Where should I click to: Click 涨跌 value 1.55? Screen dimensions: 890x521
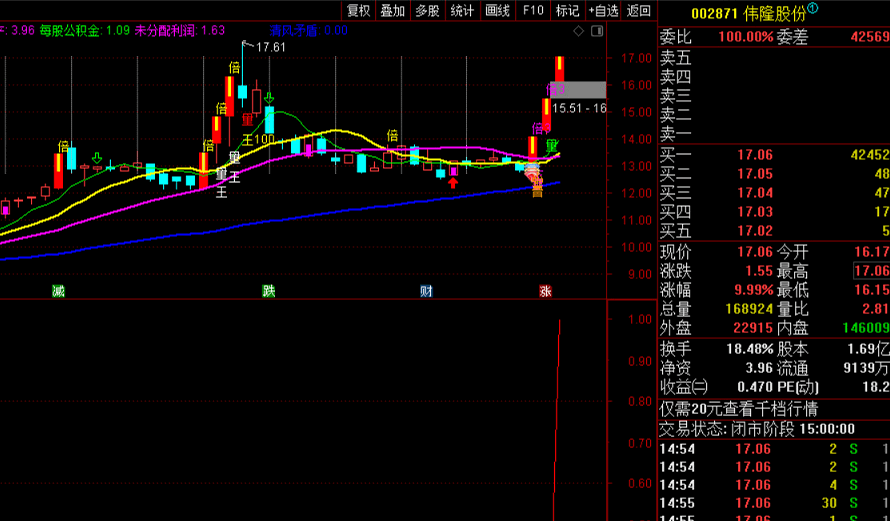coord(759,271)
